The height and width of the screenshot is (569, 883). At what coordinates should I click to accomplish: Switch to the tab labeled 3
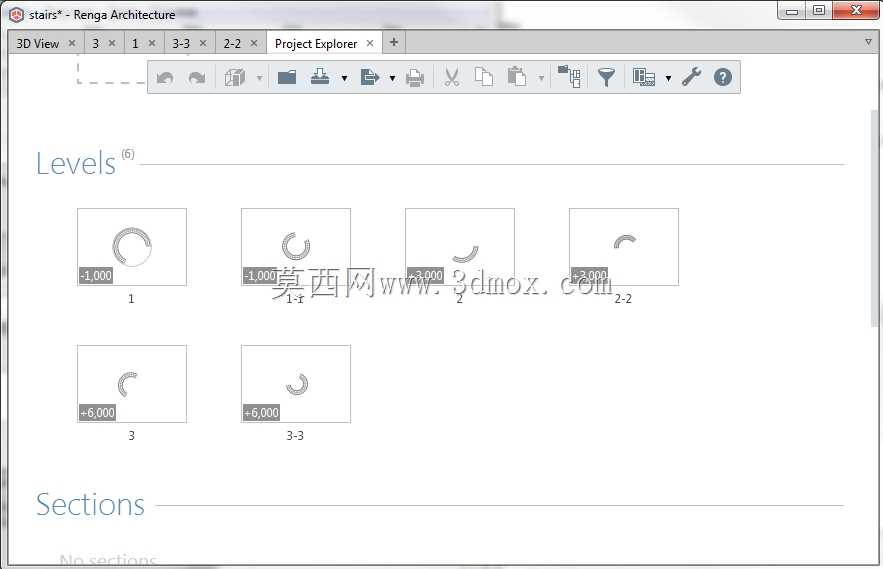coord(96,43)
